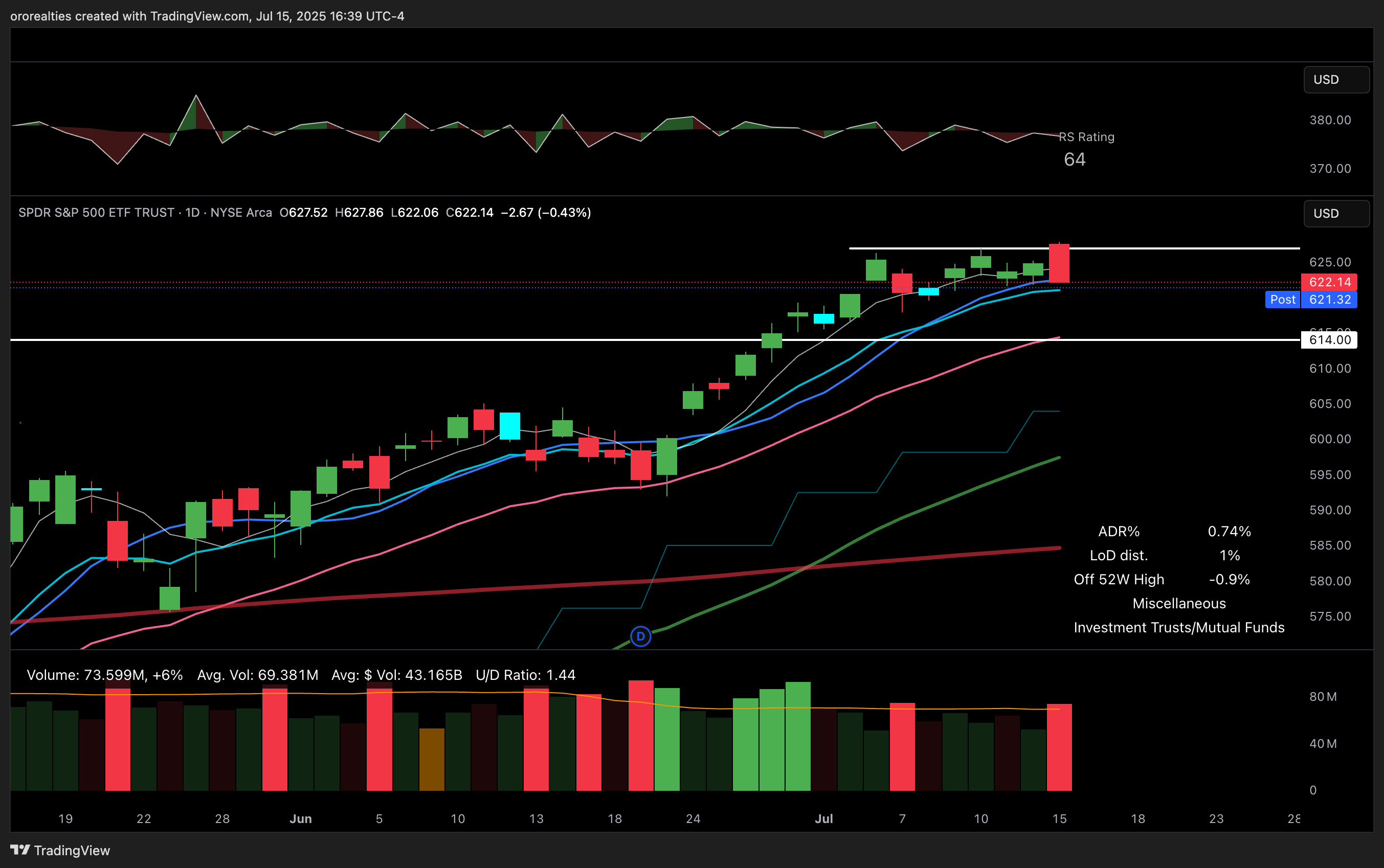1384x868 pixels.
Task: Click the 80 M volume axis label
Action: [x=1323, y=696]
